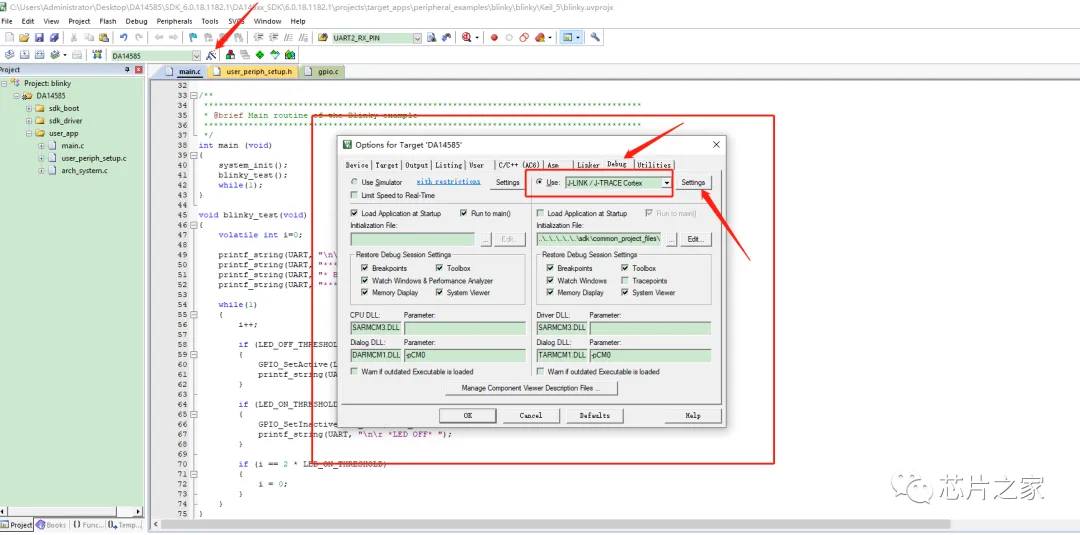The image size is (1080, 535).
Task: Click the 'with restrictions' link
Action: pos(448,182)
